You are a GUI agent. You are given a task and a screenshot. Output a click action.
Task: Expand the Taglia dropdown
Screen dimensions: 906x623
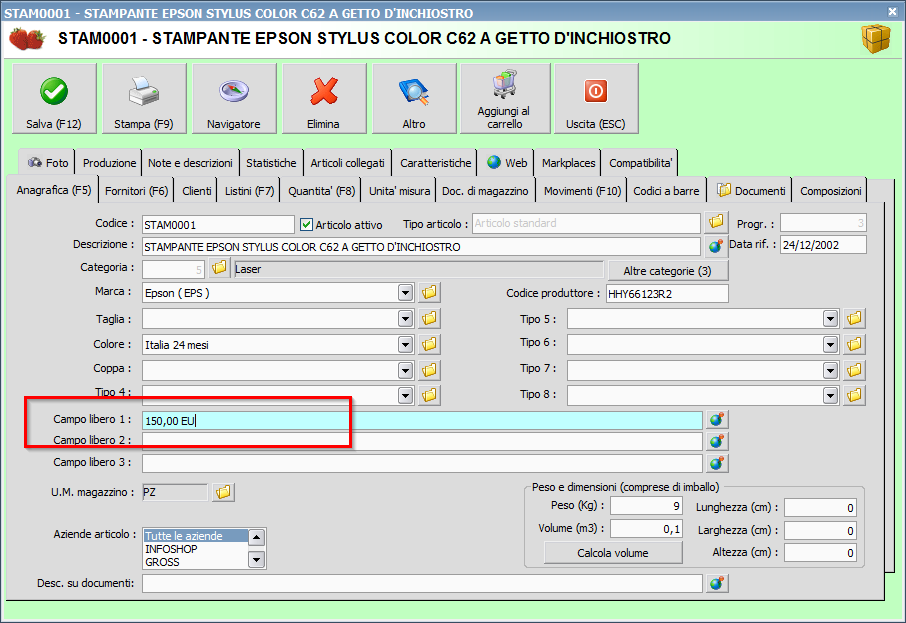pyautogui.click(x=406, y=318)
